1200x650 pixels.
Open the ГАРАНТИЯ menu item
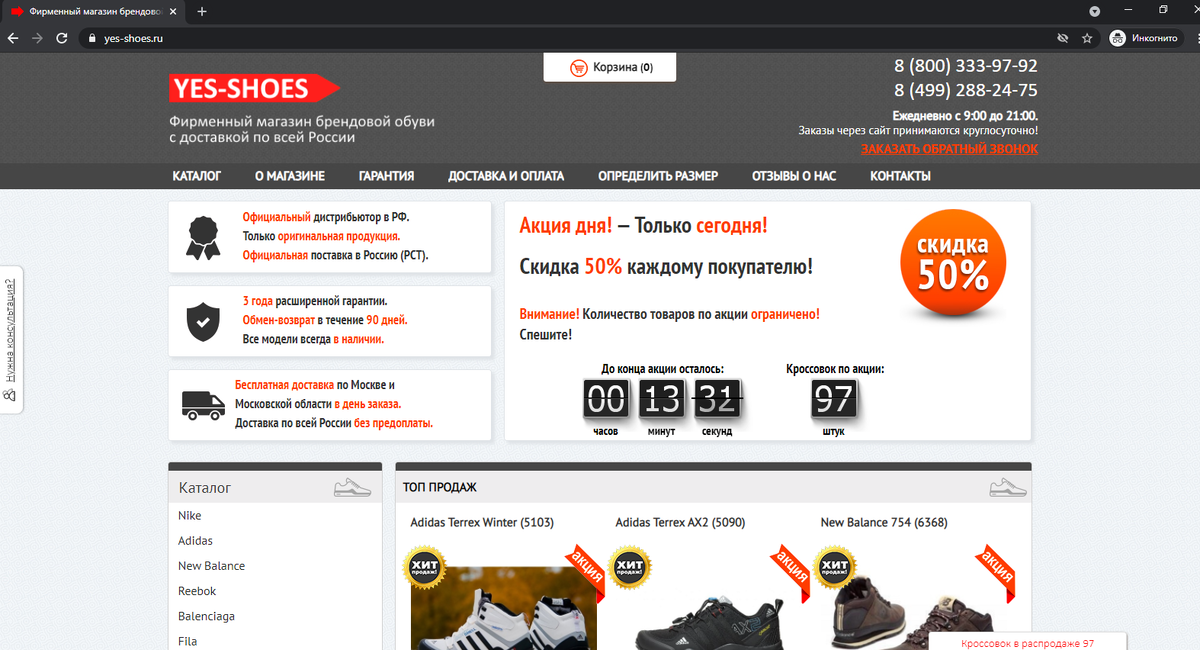click(386, 176)
